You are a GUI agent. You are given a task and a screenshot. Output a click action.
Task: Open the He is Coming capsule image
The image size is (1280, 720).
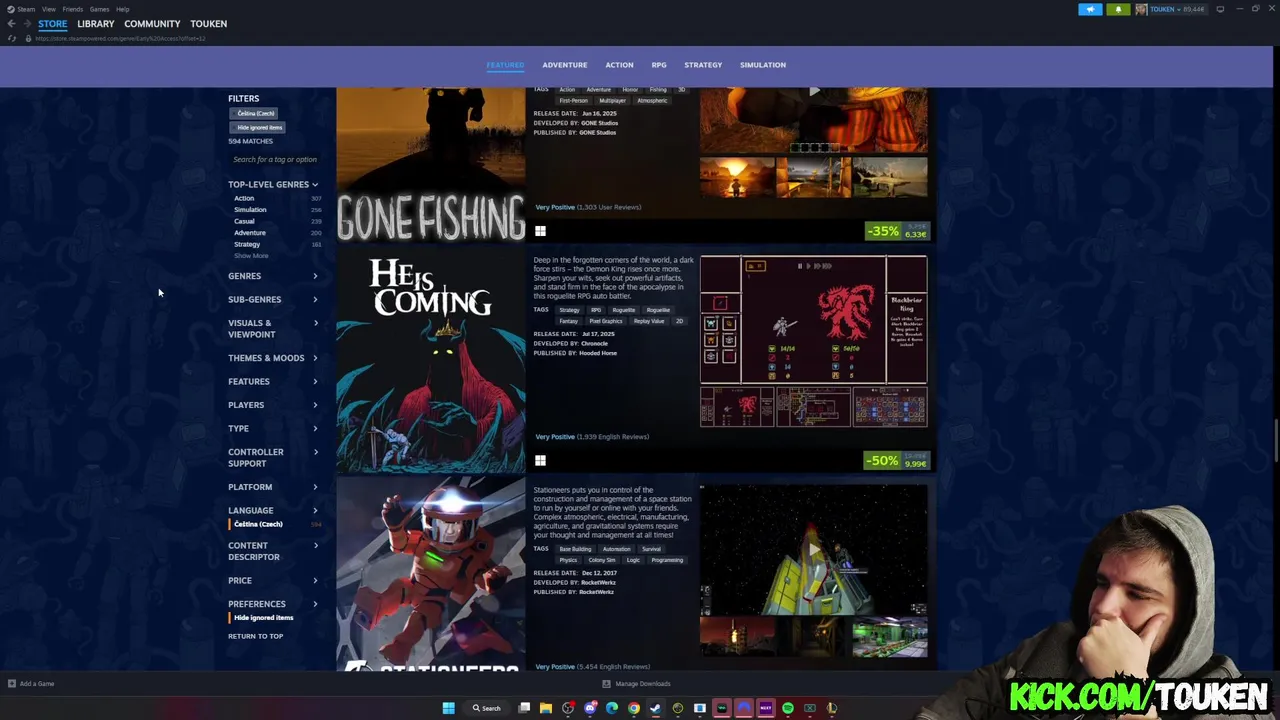pyautogui.click(x=431, y=363)
